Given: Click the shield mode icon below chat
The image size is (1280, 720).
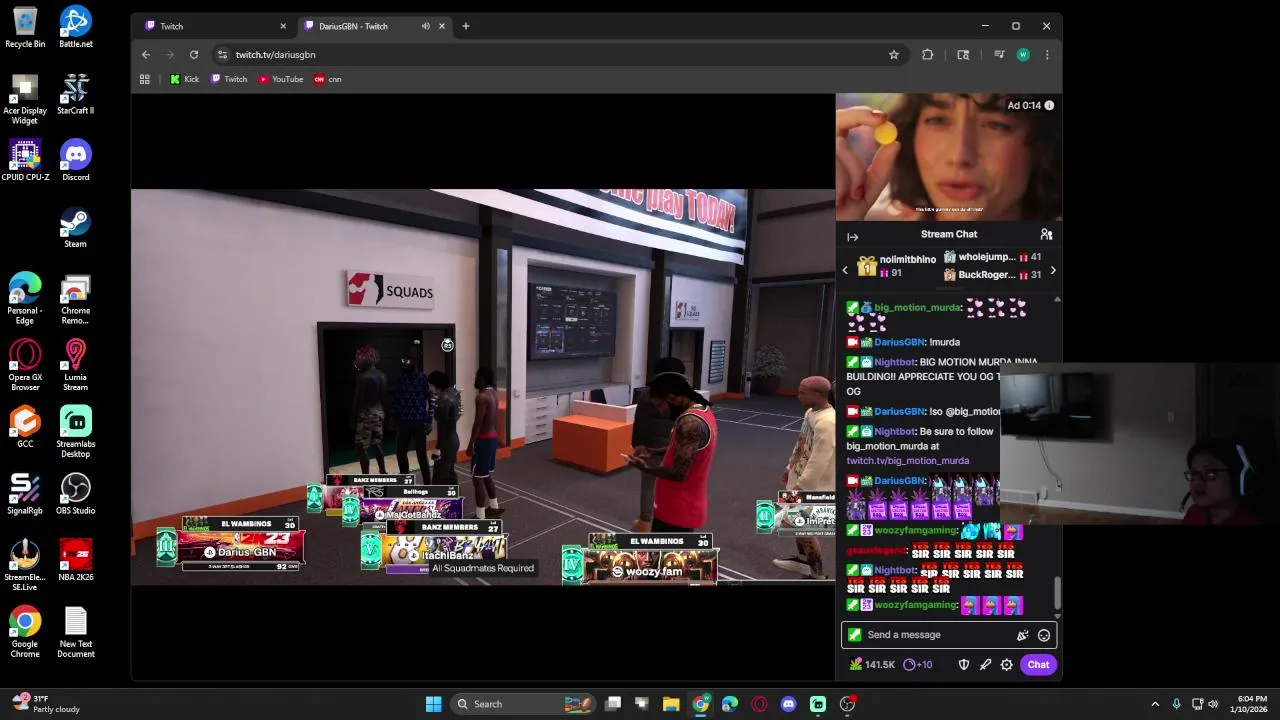Looking at the screenshot, I should pyautogui.click(x=964, y=665).
